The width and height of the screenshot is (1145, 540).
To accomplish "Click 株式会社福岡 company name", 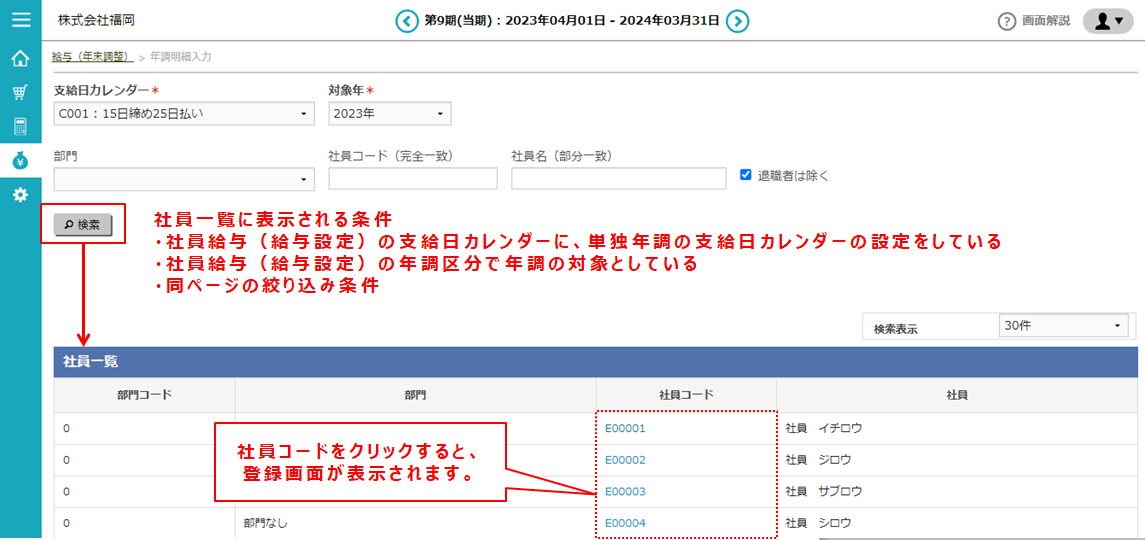I will click(x=96, y=20).
